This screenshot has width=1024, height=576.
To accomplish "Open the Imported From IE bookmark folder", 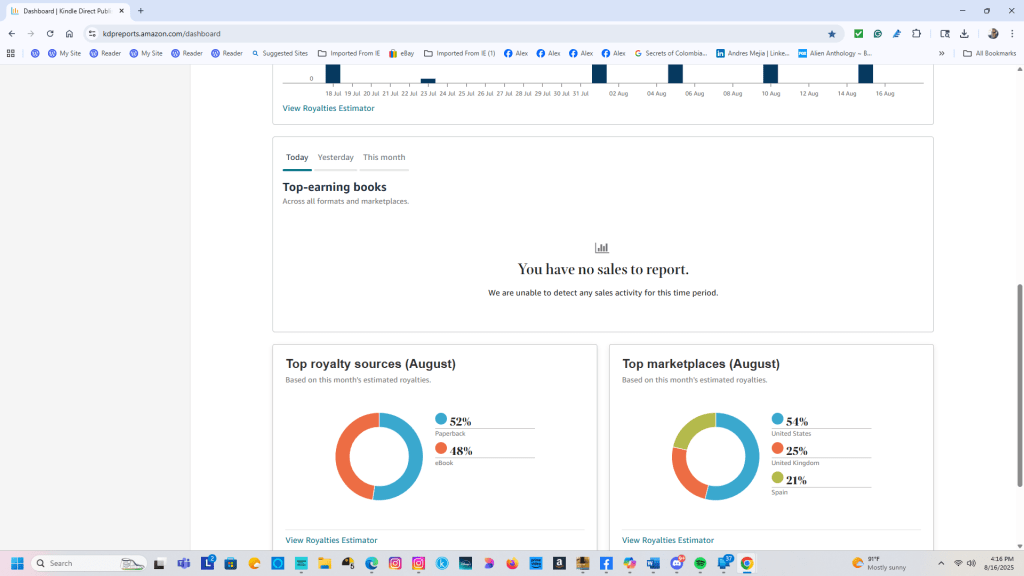I will click(x=348, y=53).
